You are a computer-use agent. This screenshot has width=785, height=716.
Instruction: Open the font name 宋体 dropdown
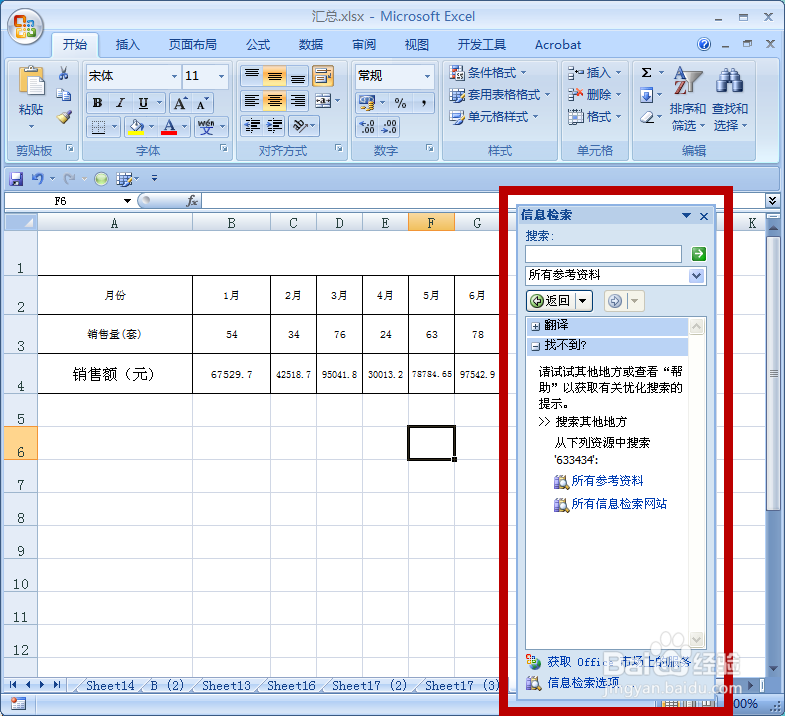(174, 76)
